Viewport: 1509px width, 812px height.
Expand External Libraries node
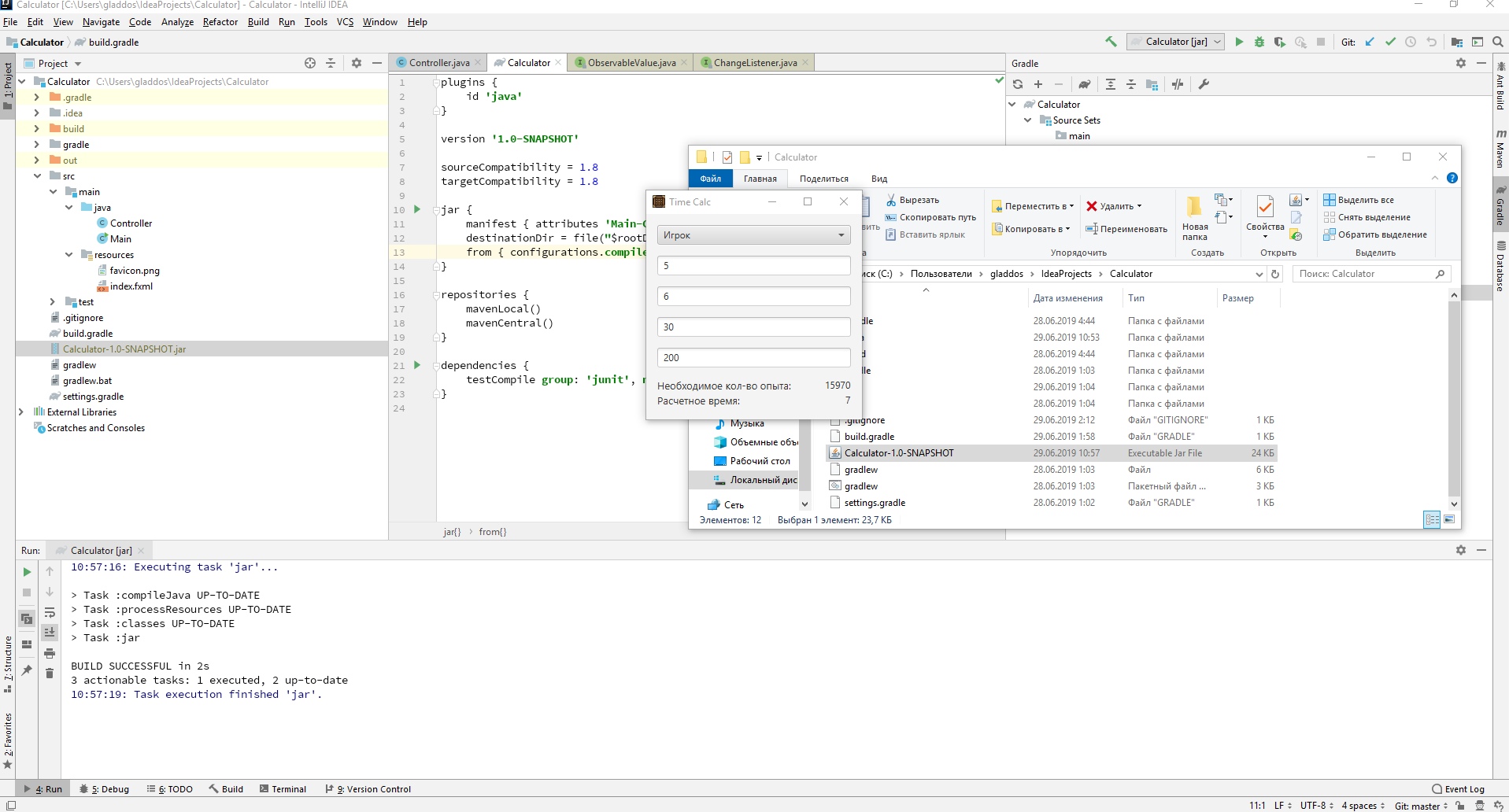tap(20, 412)
